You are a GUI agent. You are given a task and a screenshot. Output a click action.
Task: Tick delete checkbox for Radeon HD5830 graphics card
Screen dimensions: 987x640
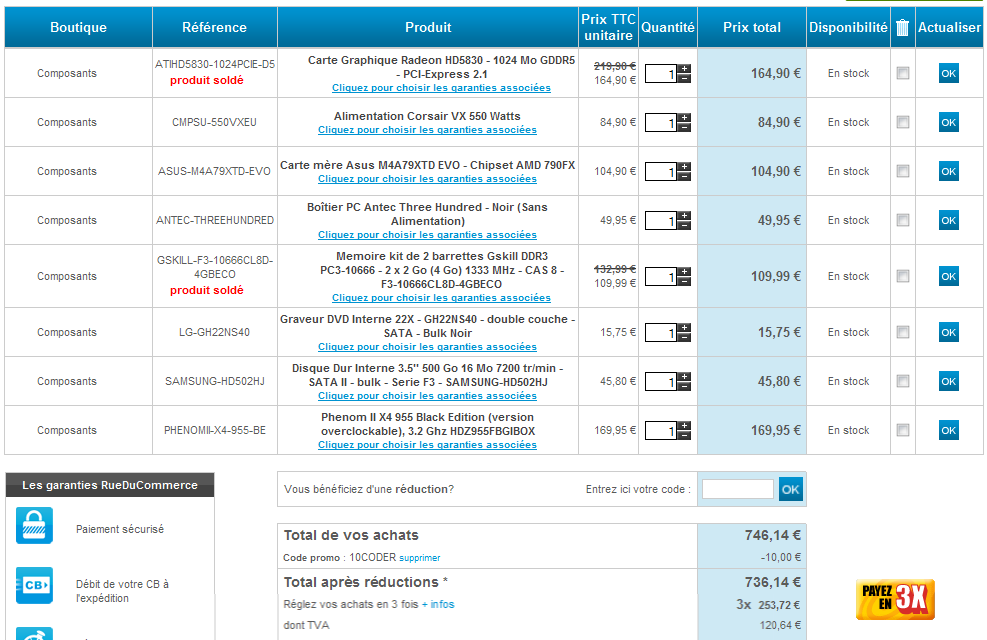coord(903,73)
